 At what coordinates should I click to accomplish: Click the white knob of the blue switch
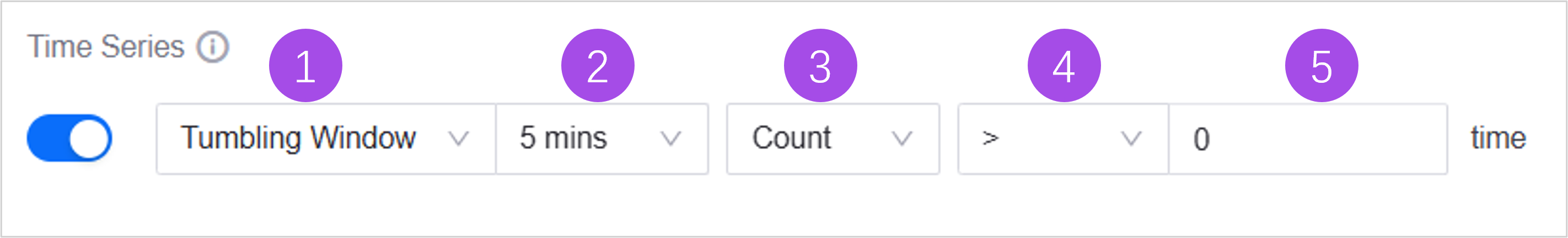pos(89,138)
